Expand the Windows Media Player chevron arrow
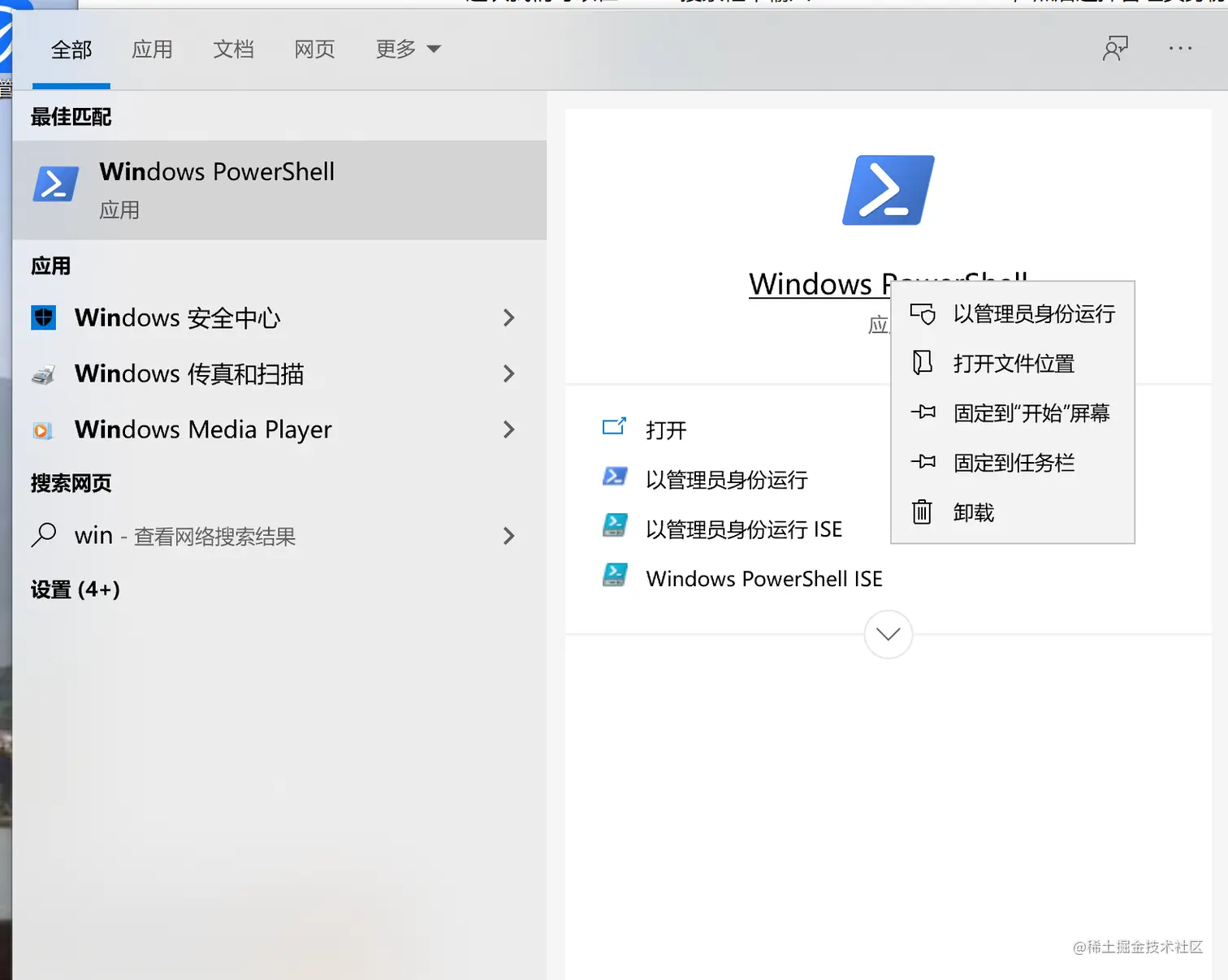Image resolution: width=1228 pixels, height=980 pixels. point(509,430)
